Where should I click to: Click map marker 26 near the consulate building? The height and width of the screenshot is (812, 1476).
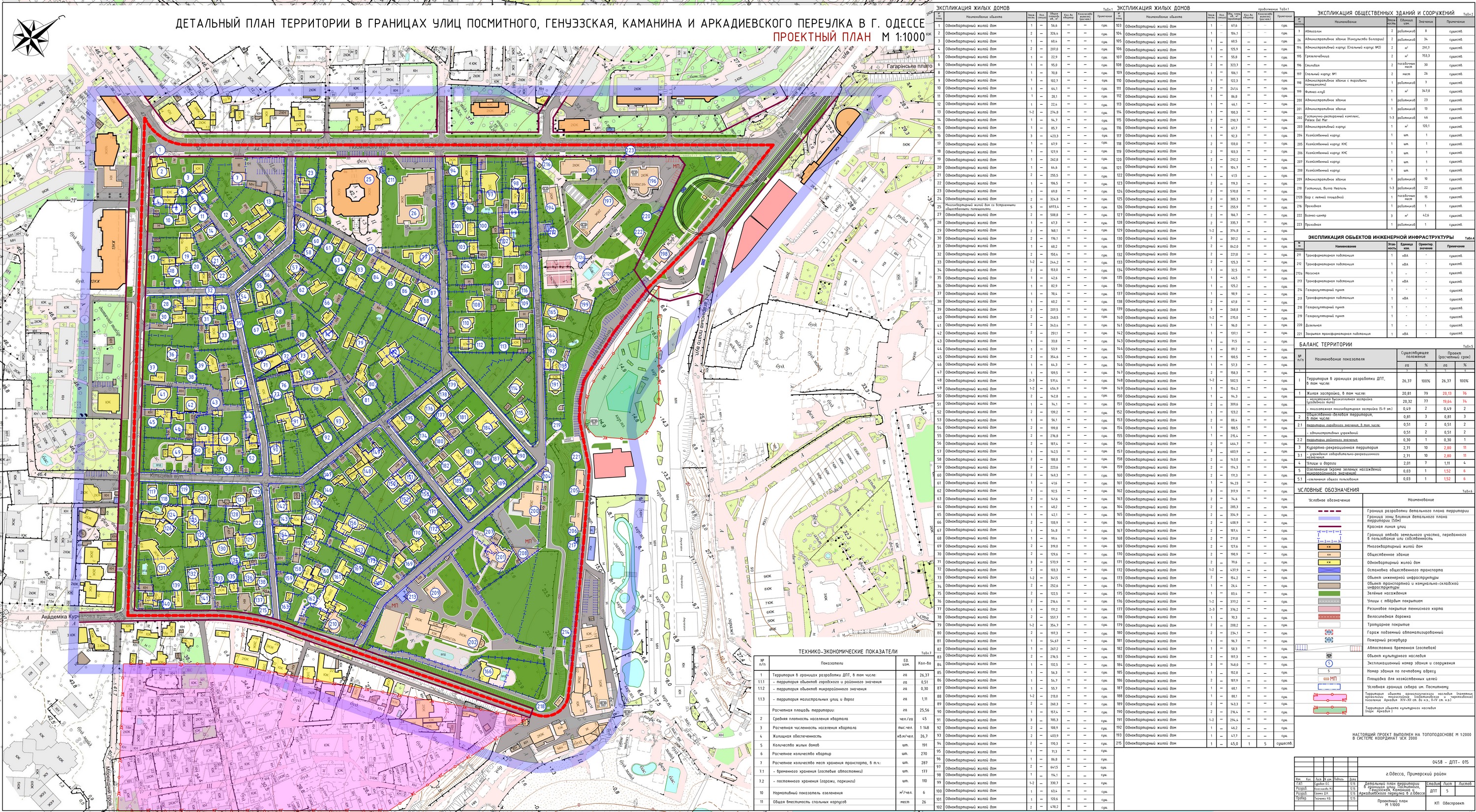pos(414,213)
